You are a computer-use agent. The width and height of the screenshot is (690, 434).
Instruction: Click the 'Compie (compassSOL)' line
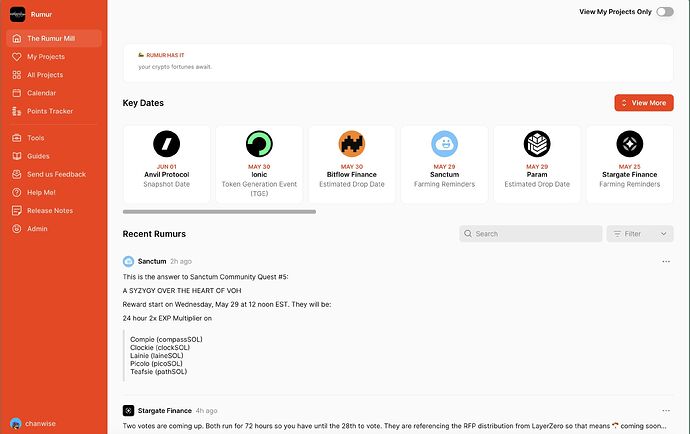coord(166,339)
